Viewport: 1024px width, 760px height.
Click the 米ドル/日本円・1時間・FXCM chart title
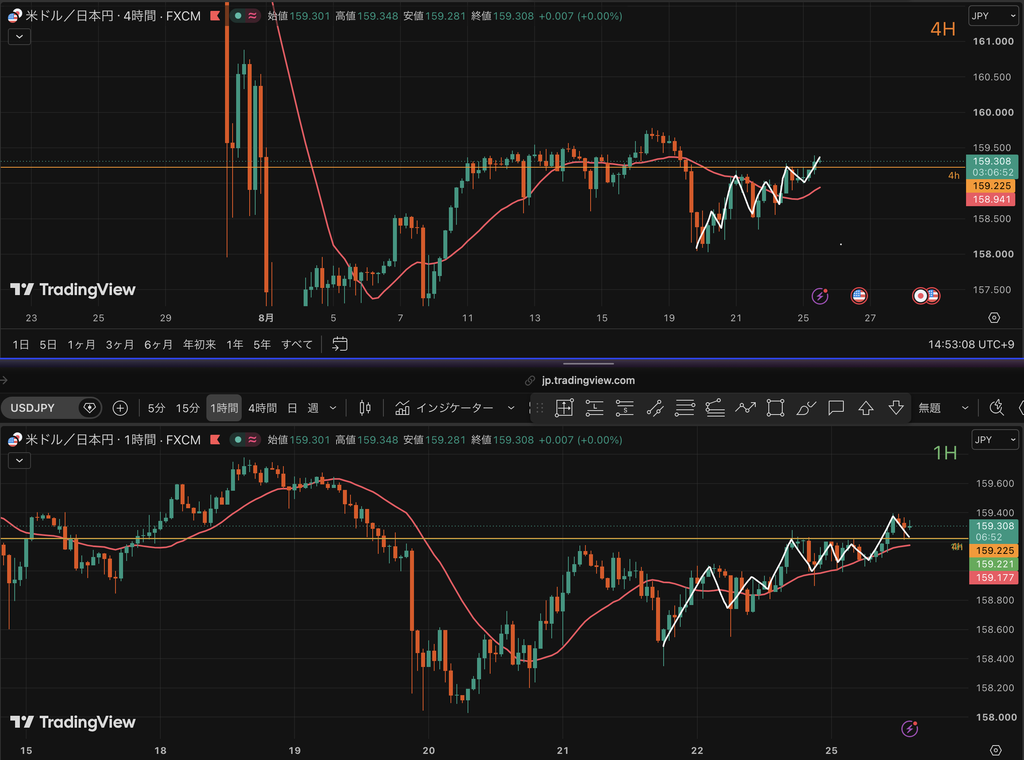[113, 439]
